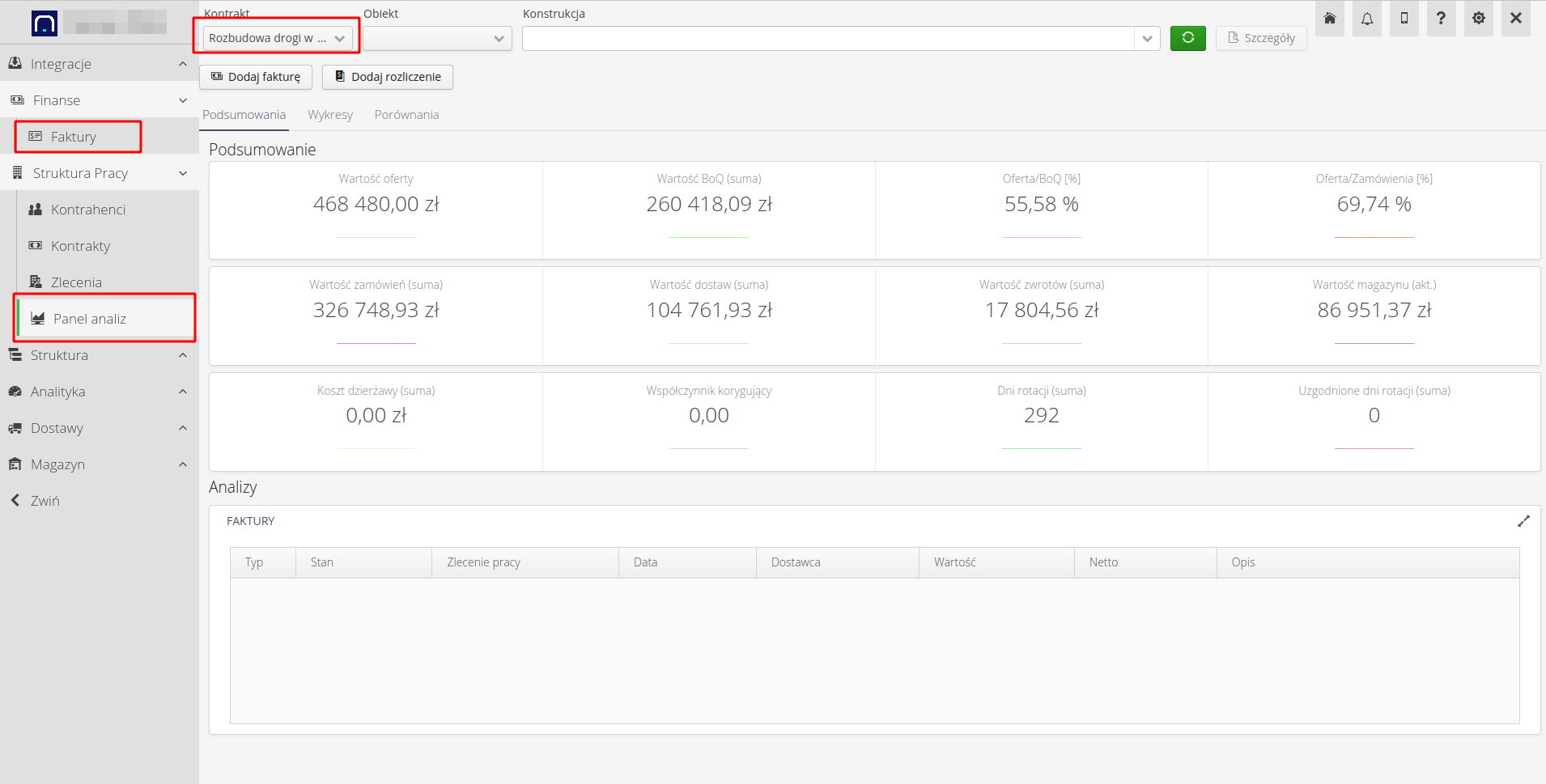1546x784 pixels.
Task: Click the Dodaj rozliczenie button
Action: [388, 77]
